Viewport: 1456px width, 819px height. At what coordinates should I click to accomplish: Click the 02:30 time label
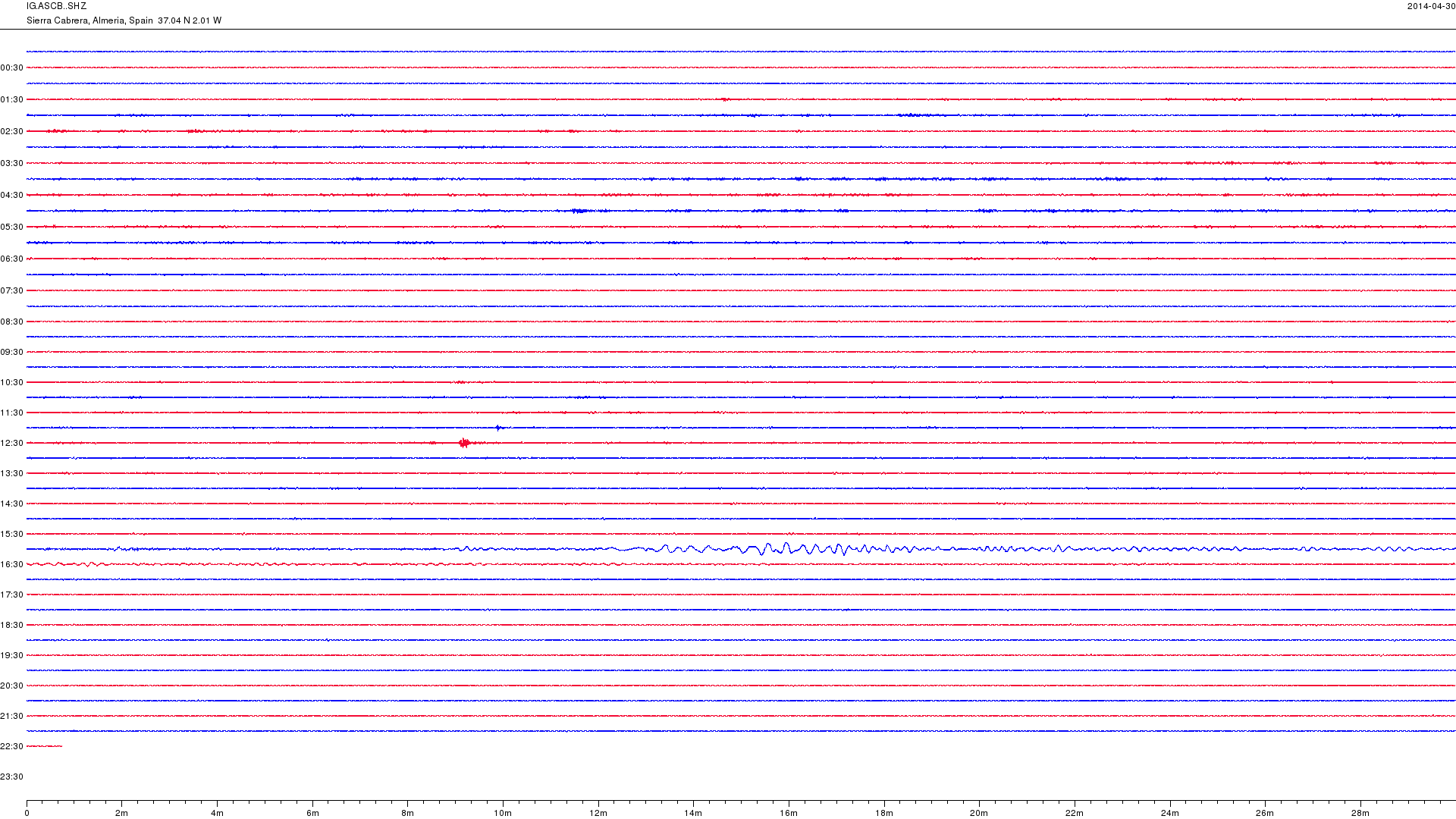pyautogui.click(x=12, y=131)
